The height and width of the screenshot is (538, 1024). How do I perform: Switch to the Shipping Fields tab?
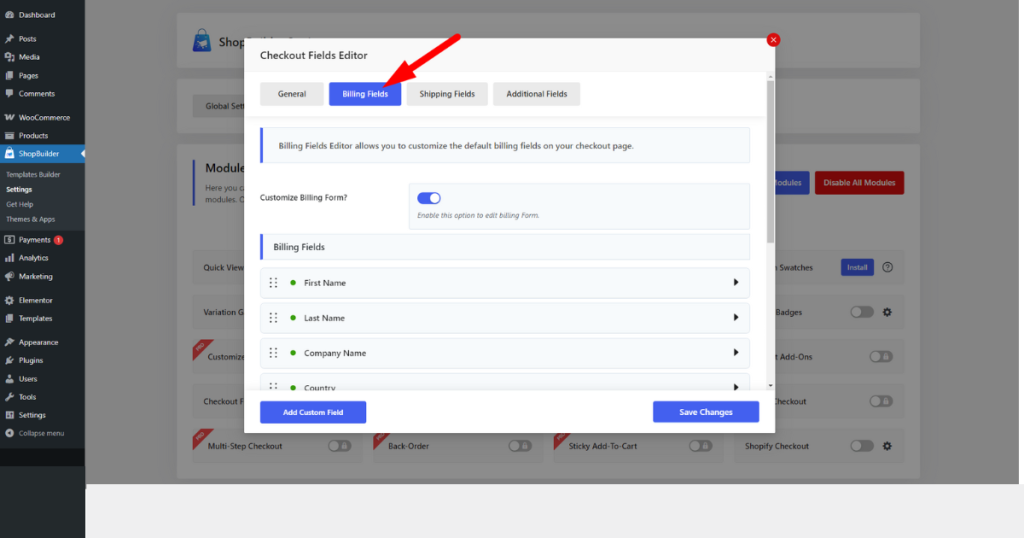(447, 94)
